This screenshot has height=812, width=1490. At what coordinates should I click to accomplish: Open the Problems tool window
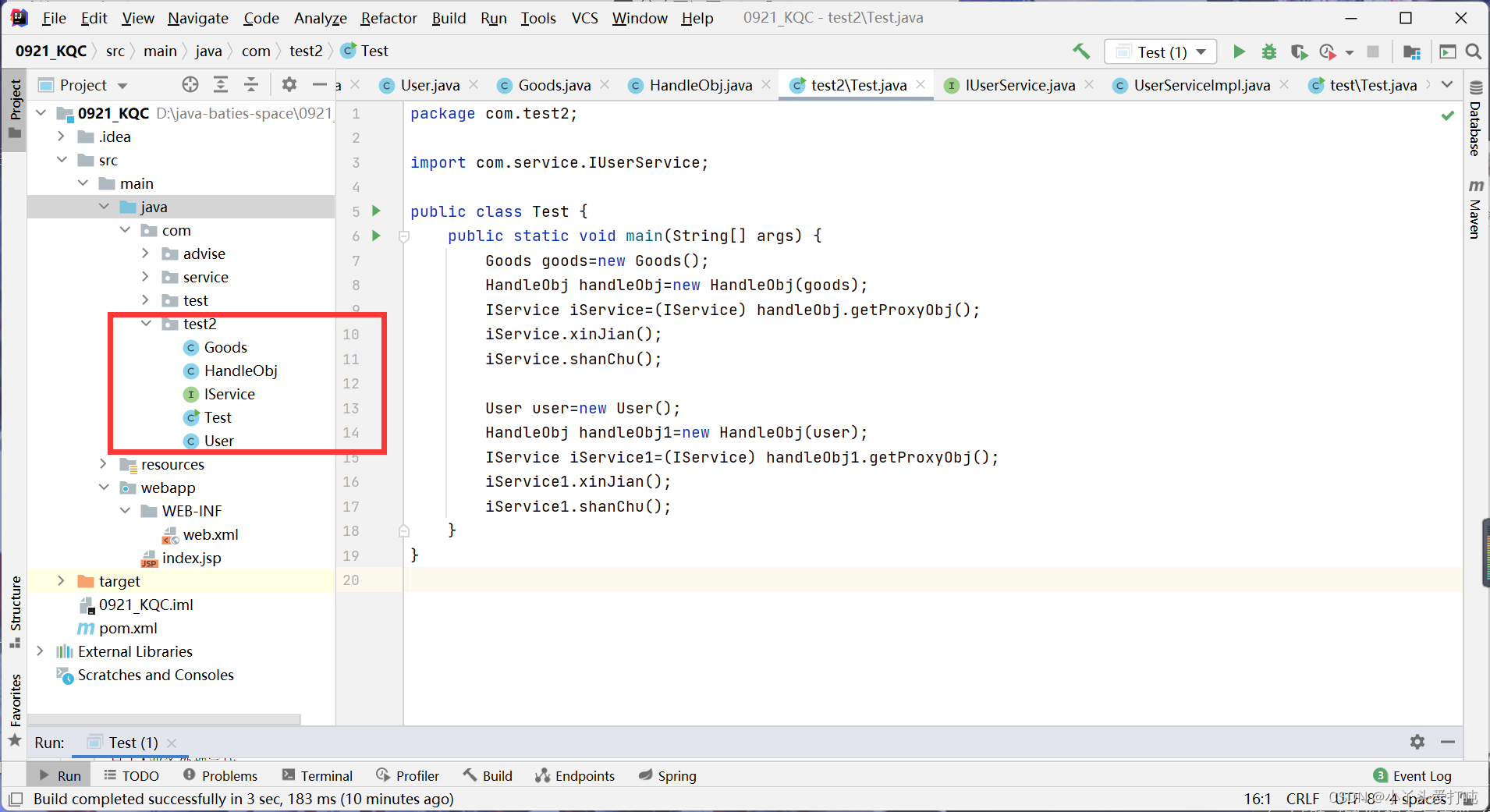tap(221, 775)
